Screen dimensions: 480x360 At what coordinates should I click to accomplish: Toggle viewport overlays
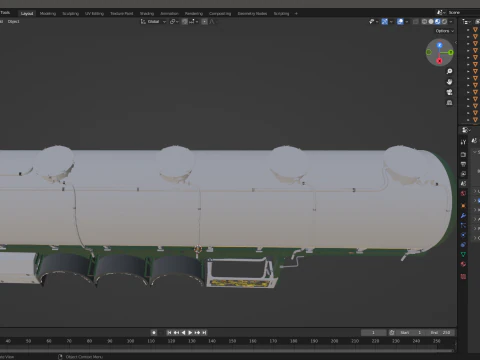pos(400,22)
